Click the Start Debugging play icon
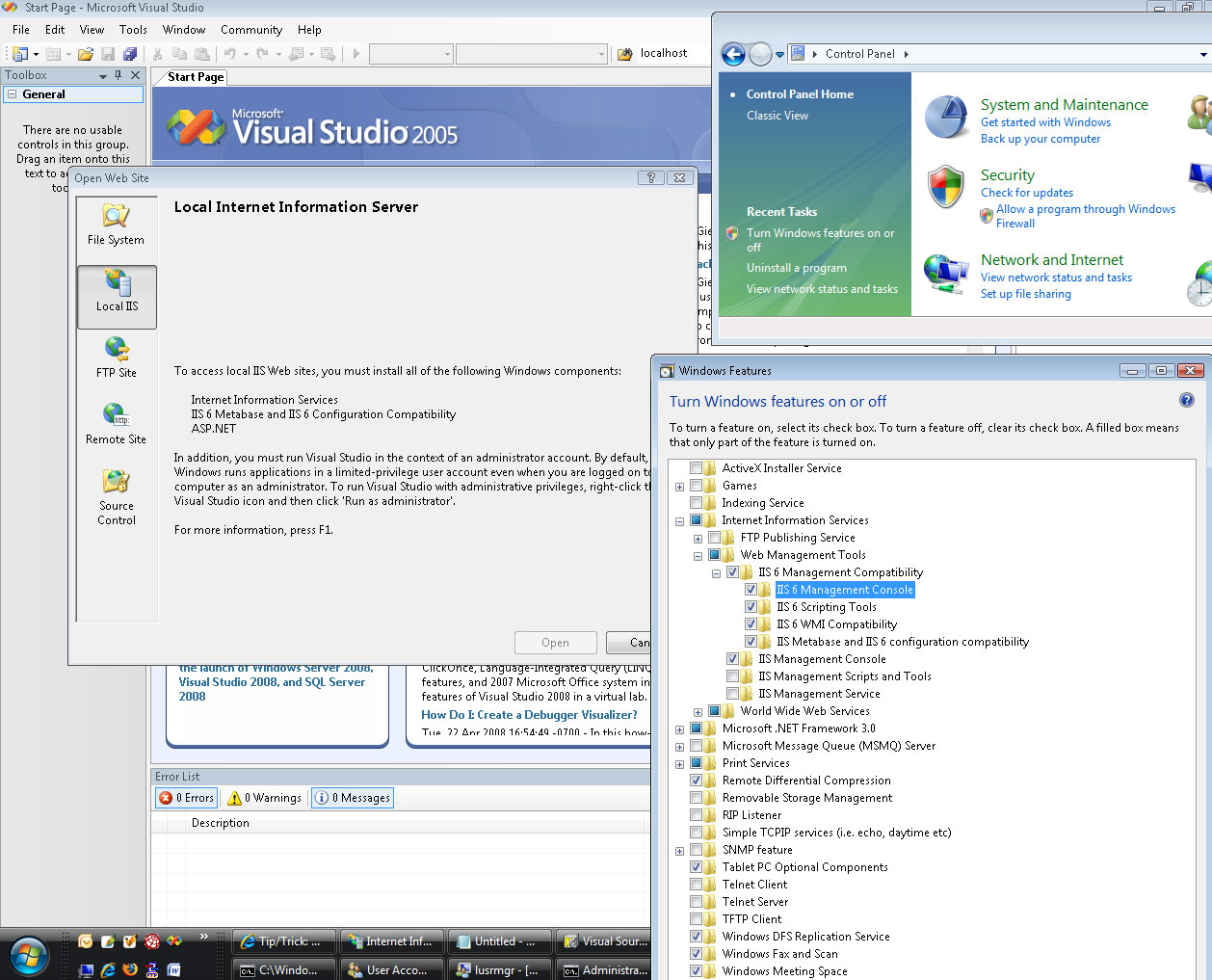This screenshot has width=1212, height=980. [x=356, y=54]
